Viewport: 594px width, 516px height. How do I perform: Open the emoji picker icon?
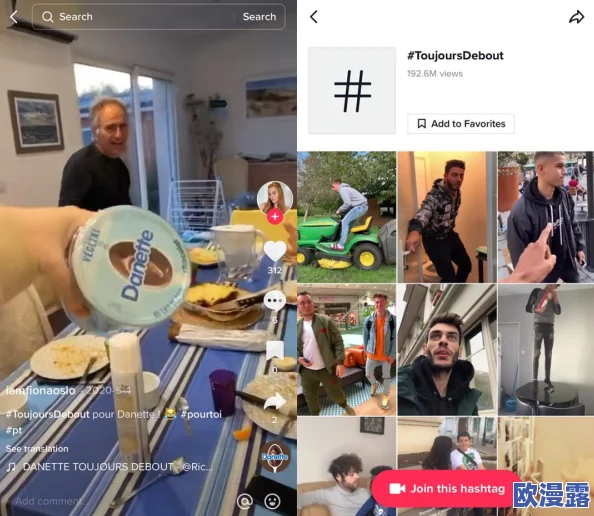(272, 501)
